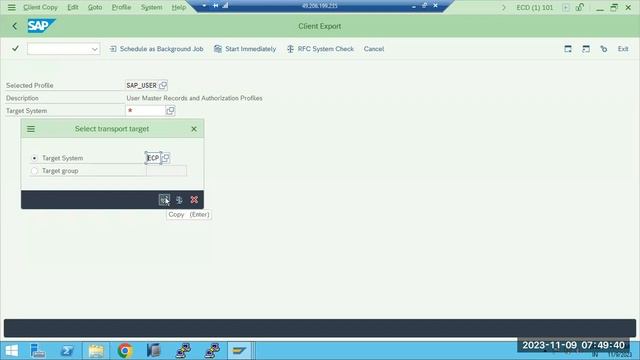Open the Windows Start menu
The image size is (640, 360).
(11, 351)
